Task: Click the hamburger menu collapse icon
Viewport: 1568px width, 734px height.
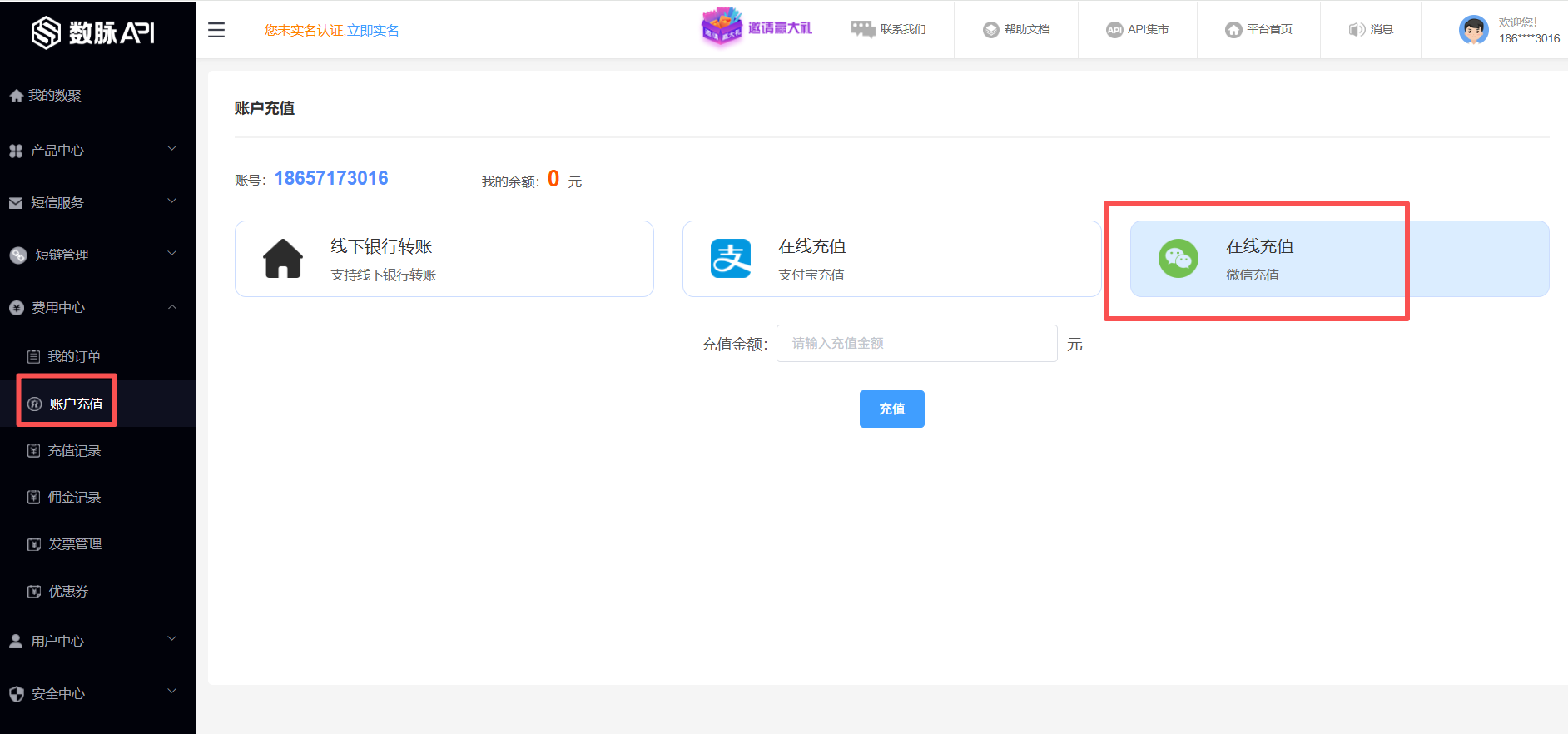Action: [216, 30]
